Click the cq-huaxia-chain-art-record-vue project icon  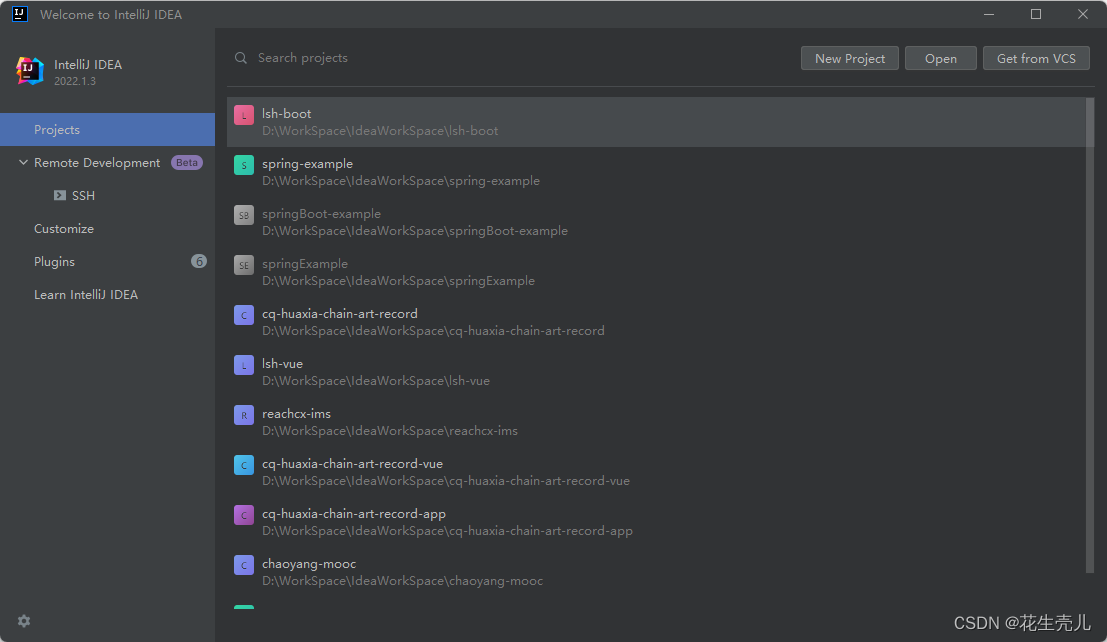click(244, 465)
